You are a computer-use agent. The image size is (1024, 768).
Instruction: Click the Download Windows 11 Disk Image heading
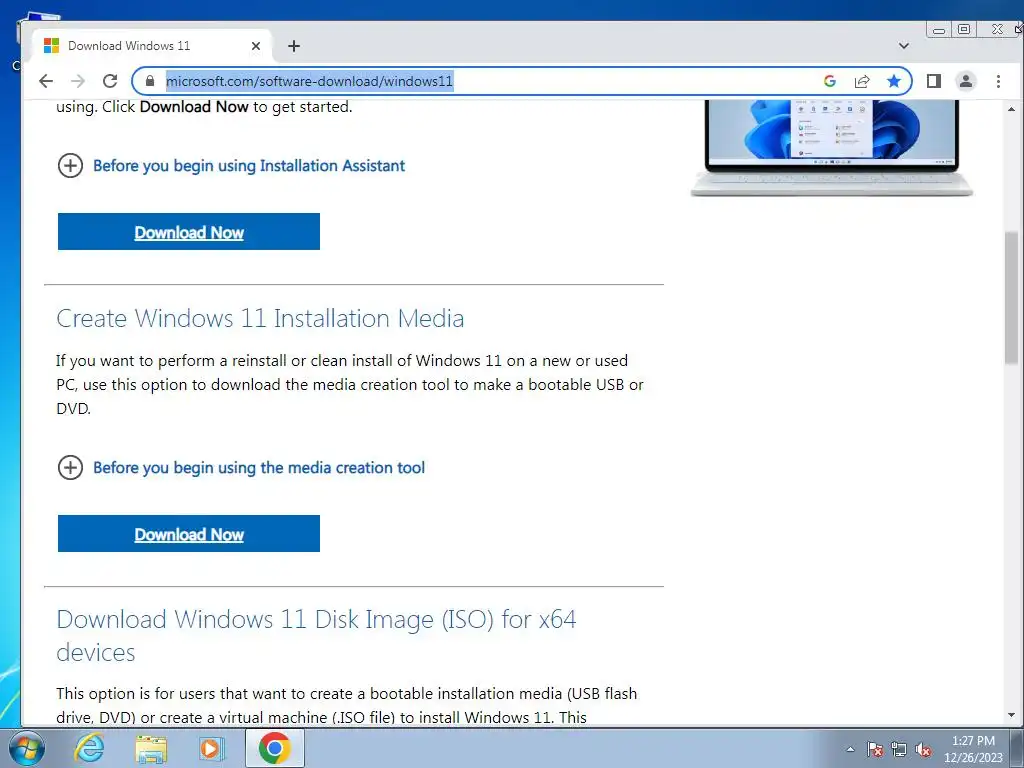316,635
